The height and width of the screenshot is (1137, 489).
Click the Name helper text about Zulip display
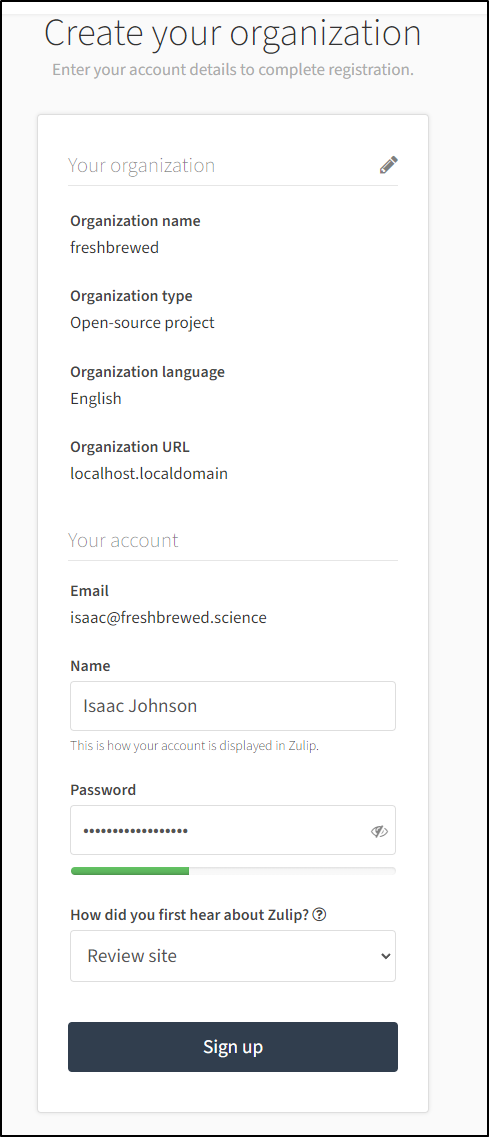194,745
